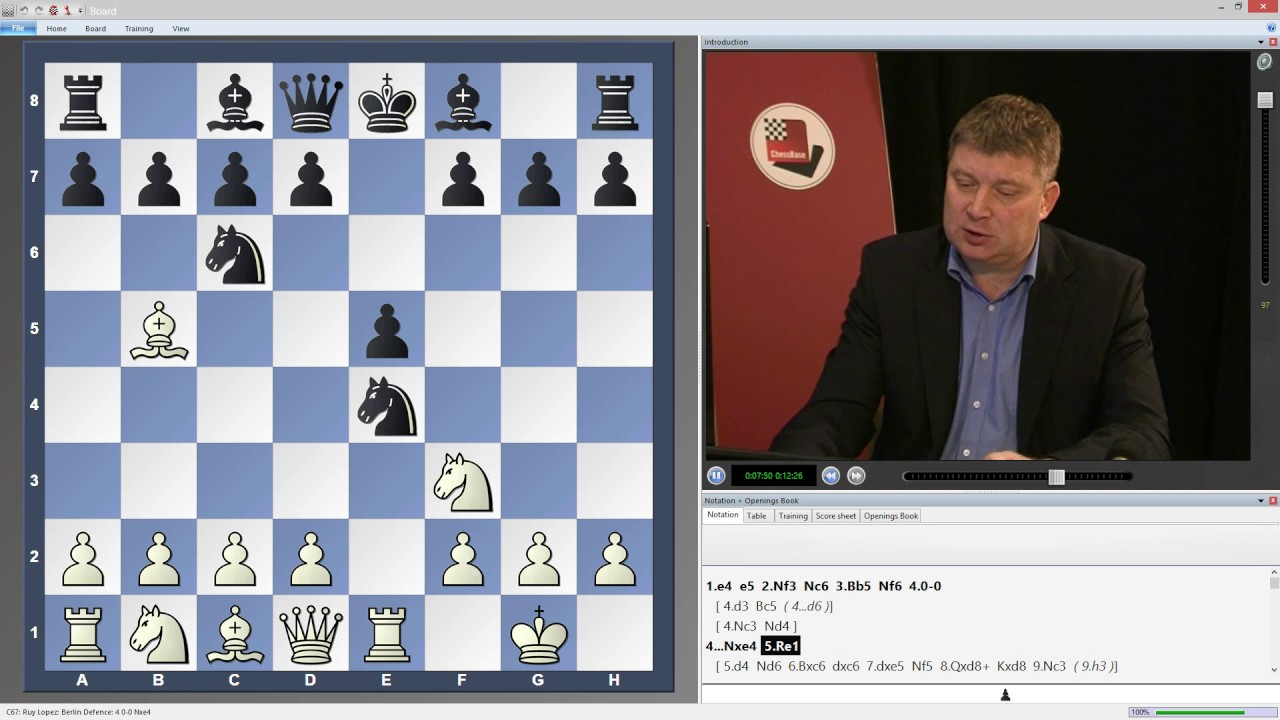Image resolution: width=1280 pixels, height=720 pixels.
Task: Click the application board icon in the title bar
Action: (8, 10)
